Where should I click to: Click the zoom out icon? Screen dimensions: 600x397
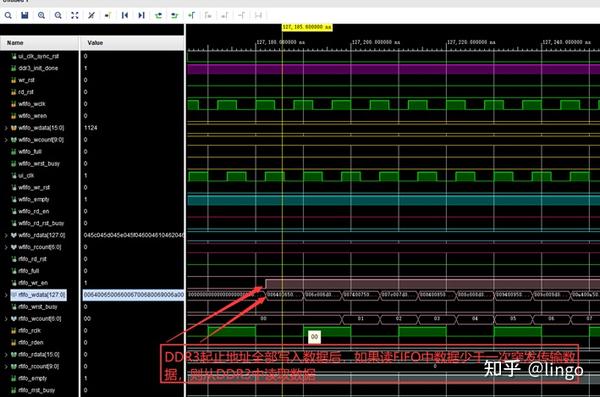click(x=58, y=15)
